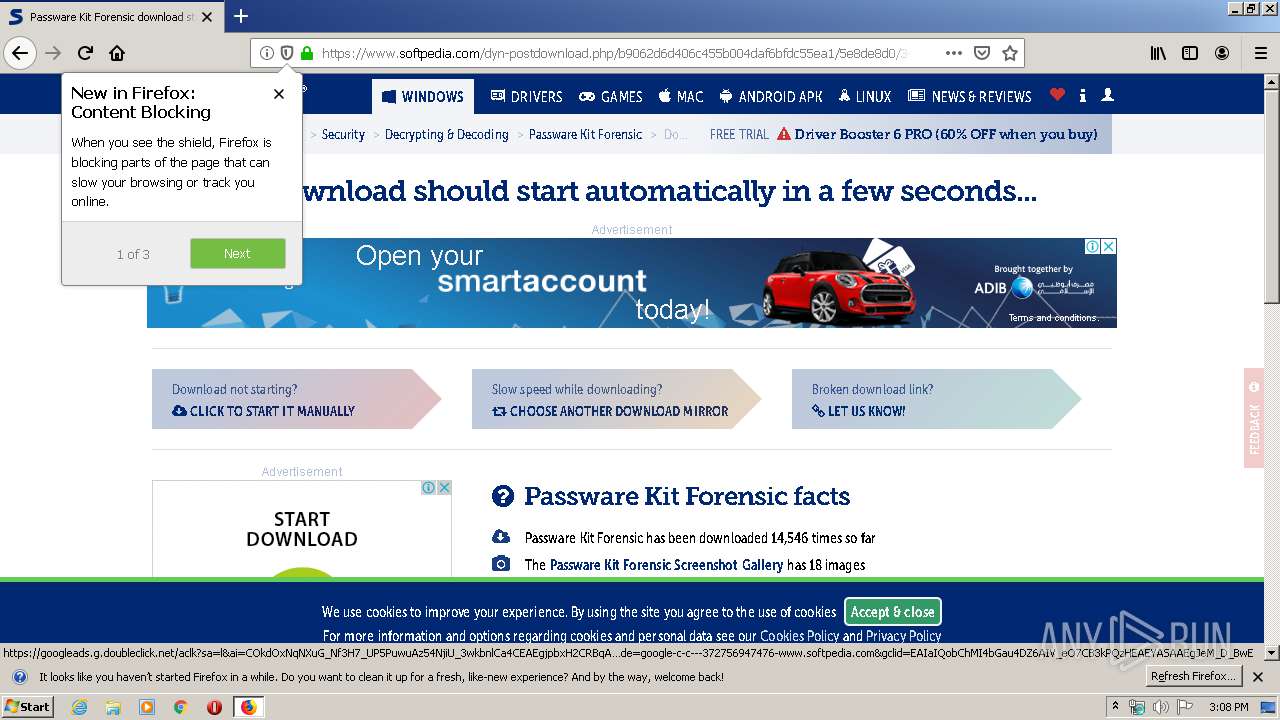Viewport: 1280px width, 720px height.
Task: Click the red heart favorites icon
Action: [x=1057, y=95]
